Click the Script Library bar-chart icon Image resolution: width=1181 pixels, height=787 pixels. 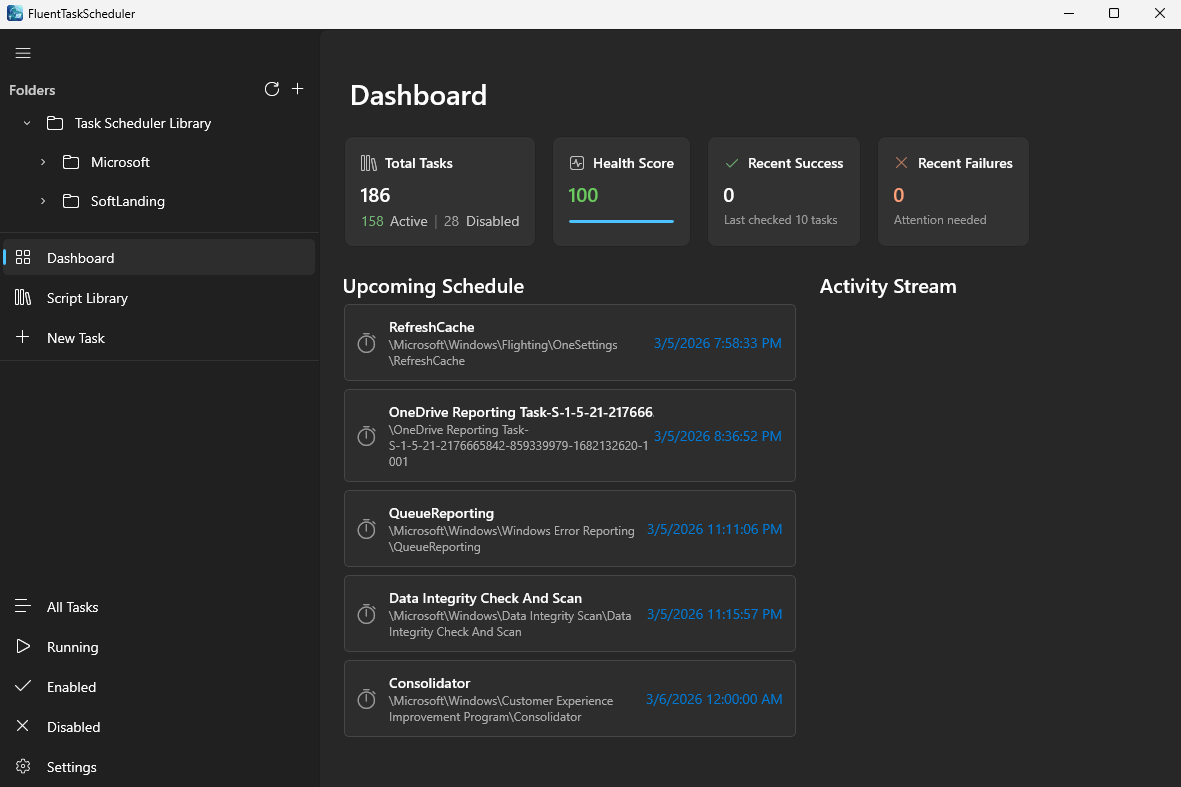pos(23,298)
